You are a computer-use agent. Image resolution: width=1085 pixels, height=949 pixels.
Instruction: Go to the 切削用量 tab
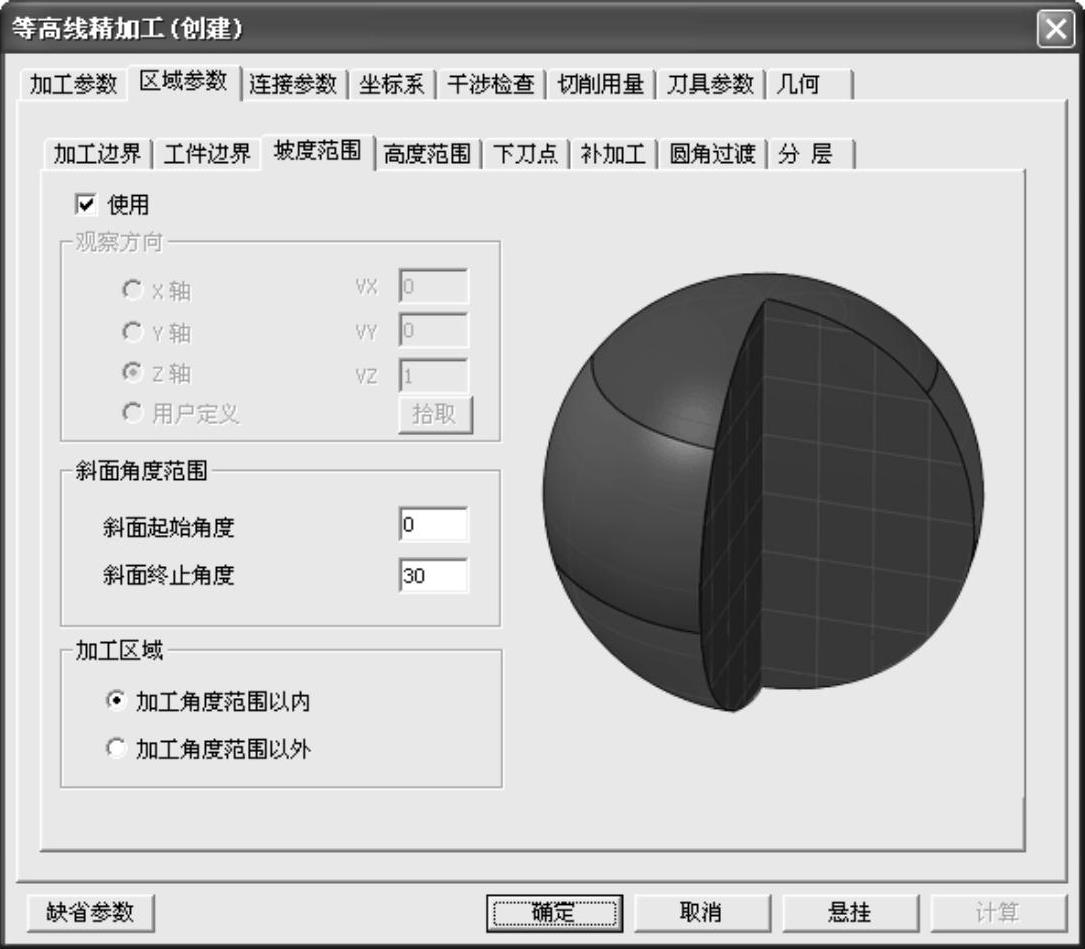click(600, 84)
